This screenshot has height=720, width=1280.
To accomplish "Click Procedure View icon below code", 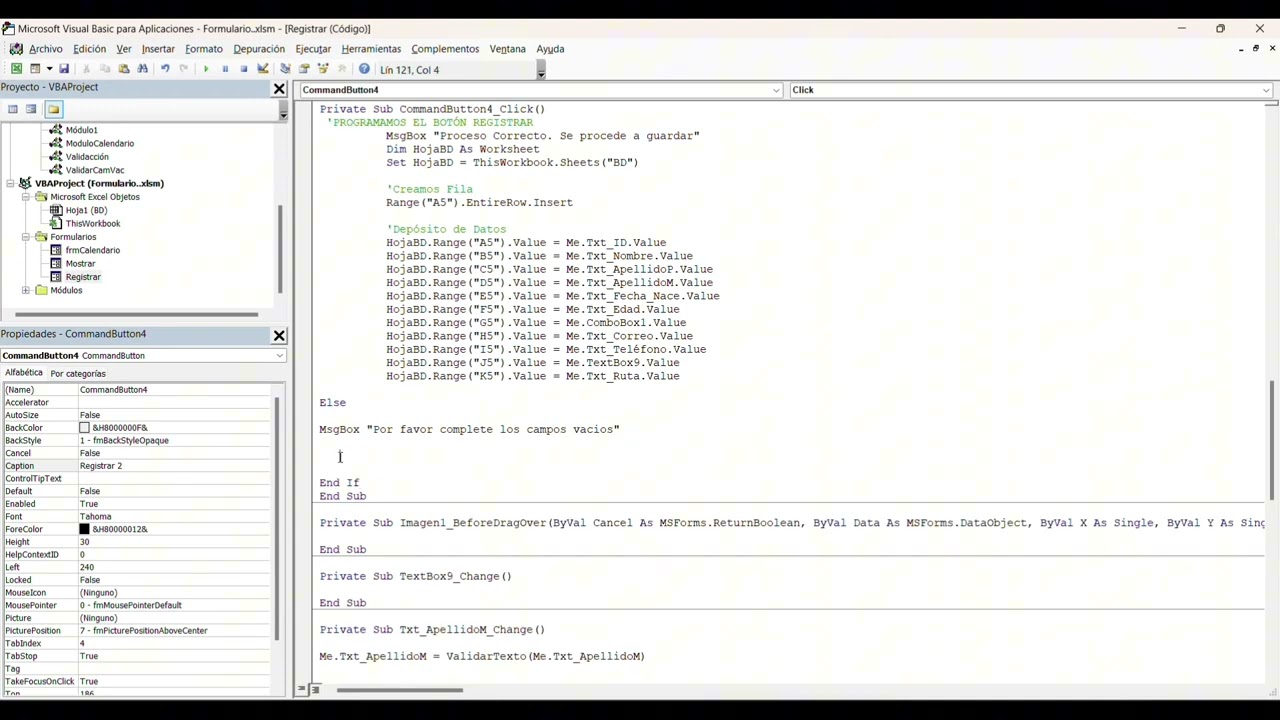I will pyautogui.click(x=303, y=690).
